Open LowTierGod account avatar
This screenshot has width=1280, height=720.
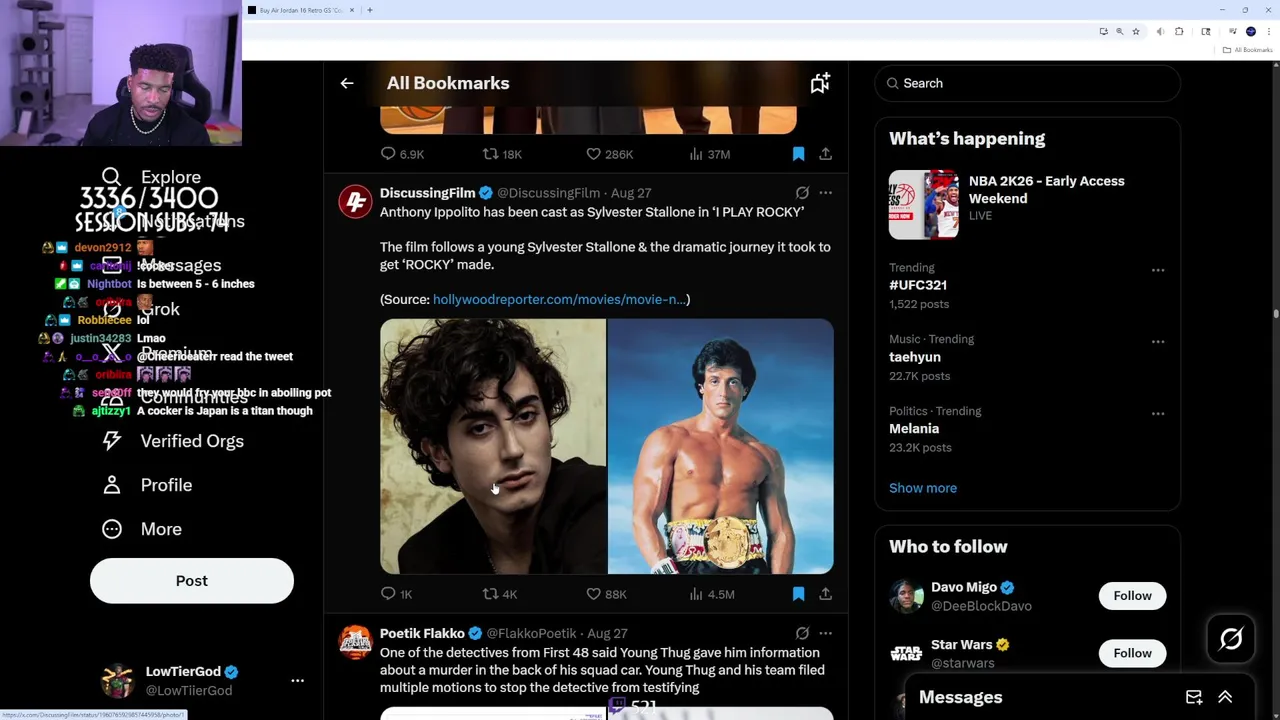pos(118,681)
